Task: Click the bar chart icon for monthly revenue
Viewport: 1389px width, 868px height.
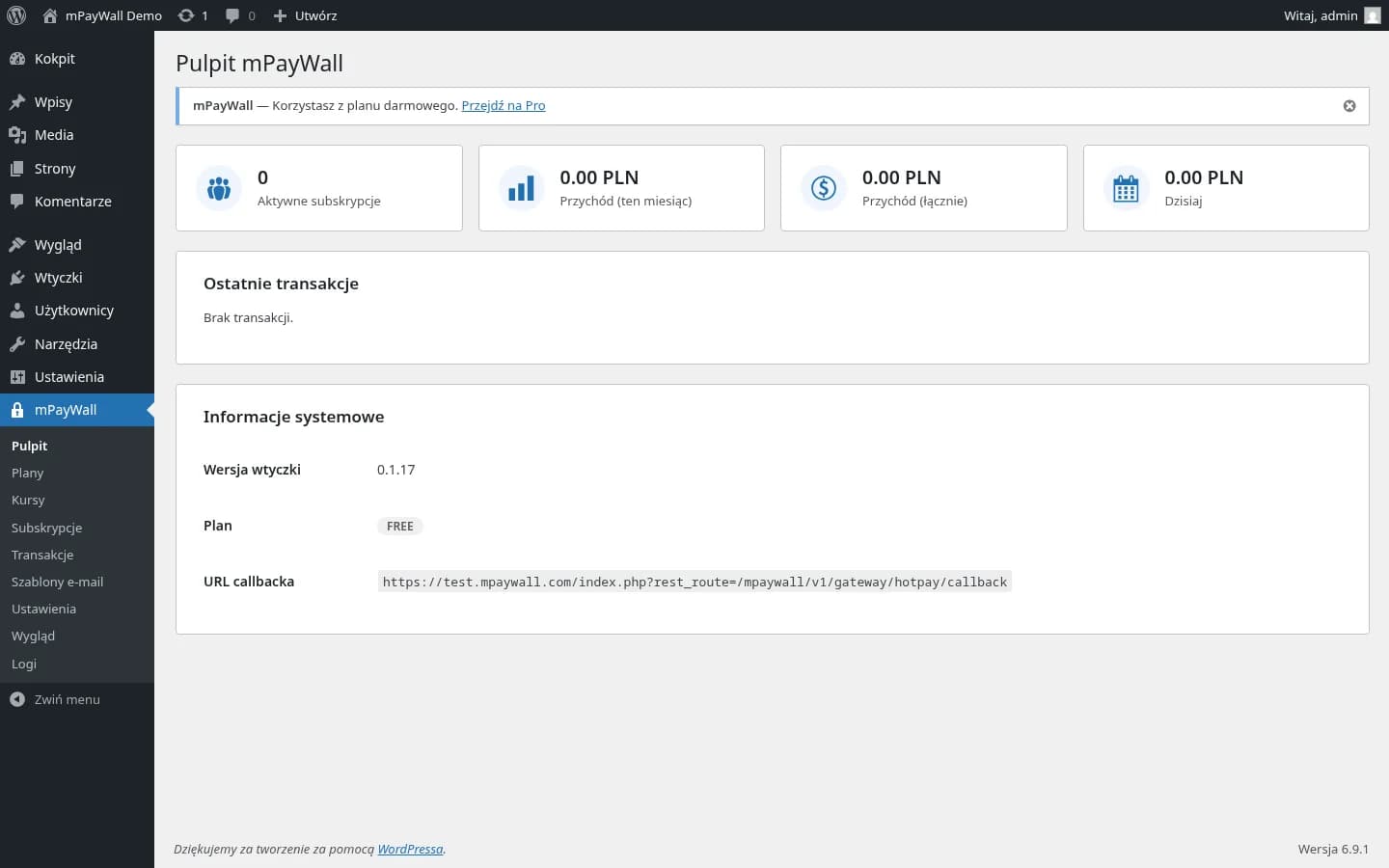Action: (521, 188)
